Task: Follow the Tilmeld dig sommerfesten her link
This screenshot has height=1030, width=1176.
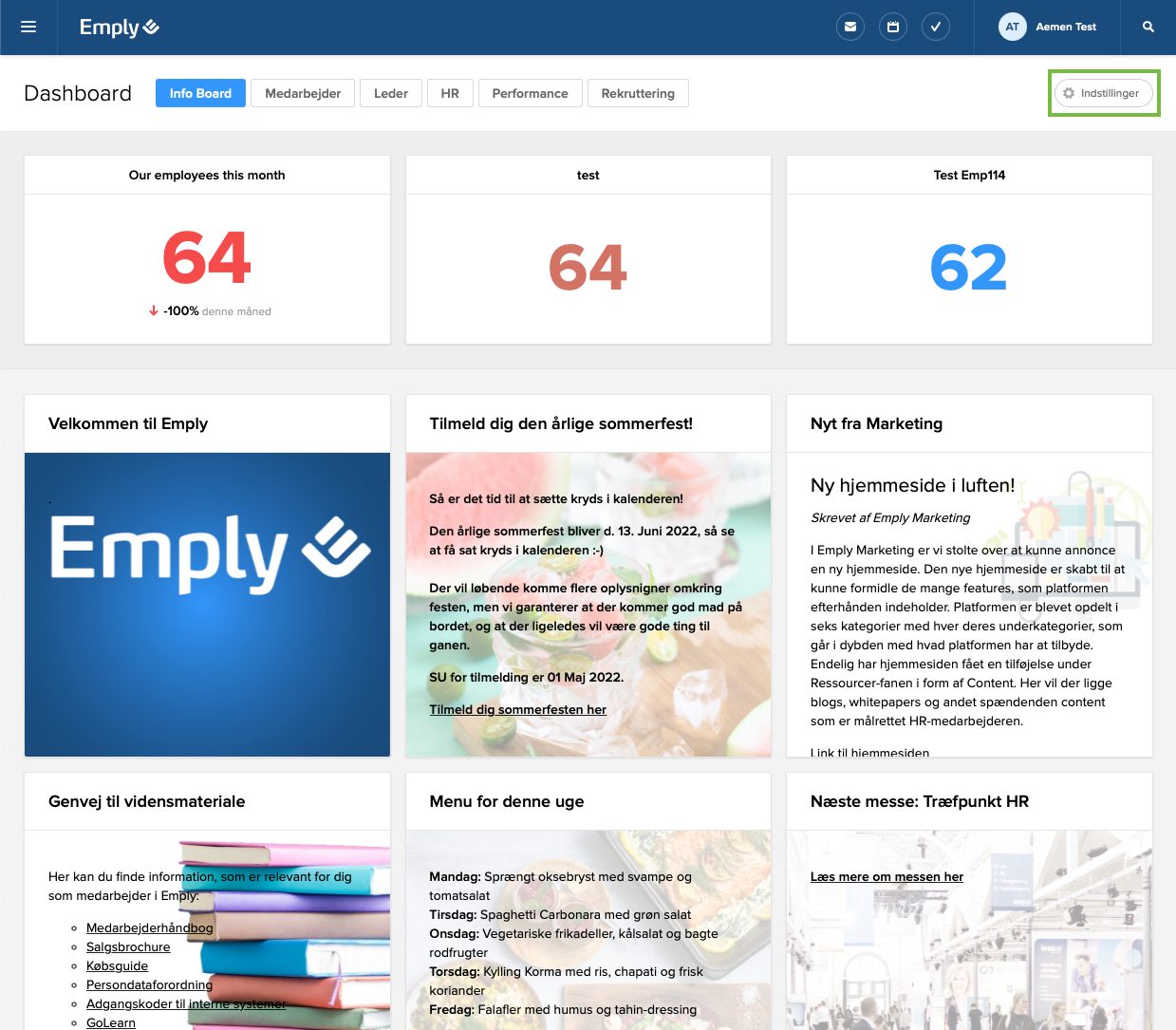Action: (x=517, y=709)
